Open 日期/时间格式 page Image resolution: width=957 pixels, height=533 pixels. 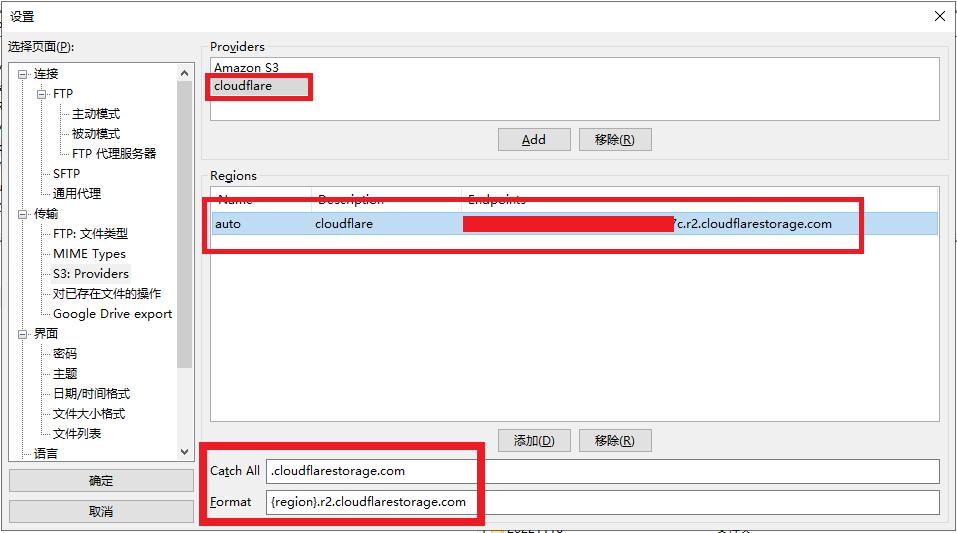pos(92,394)
